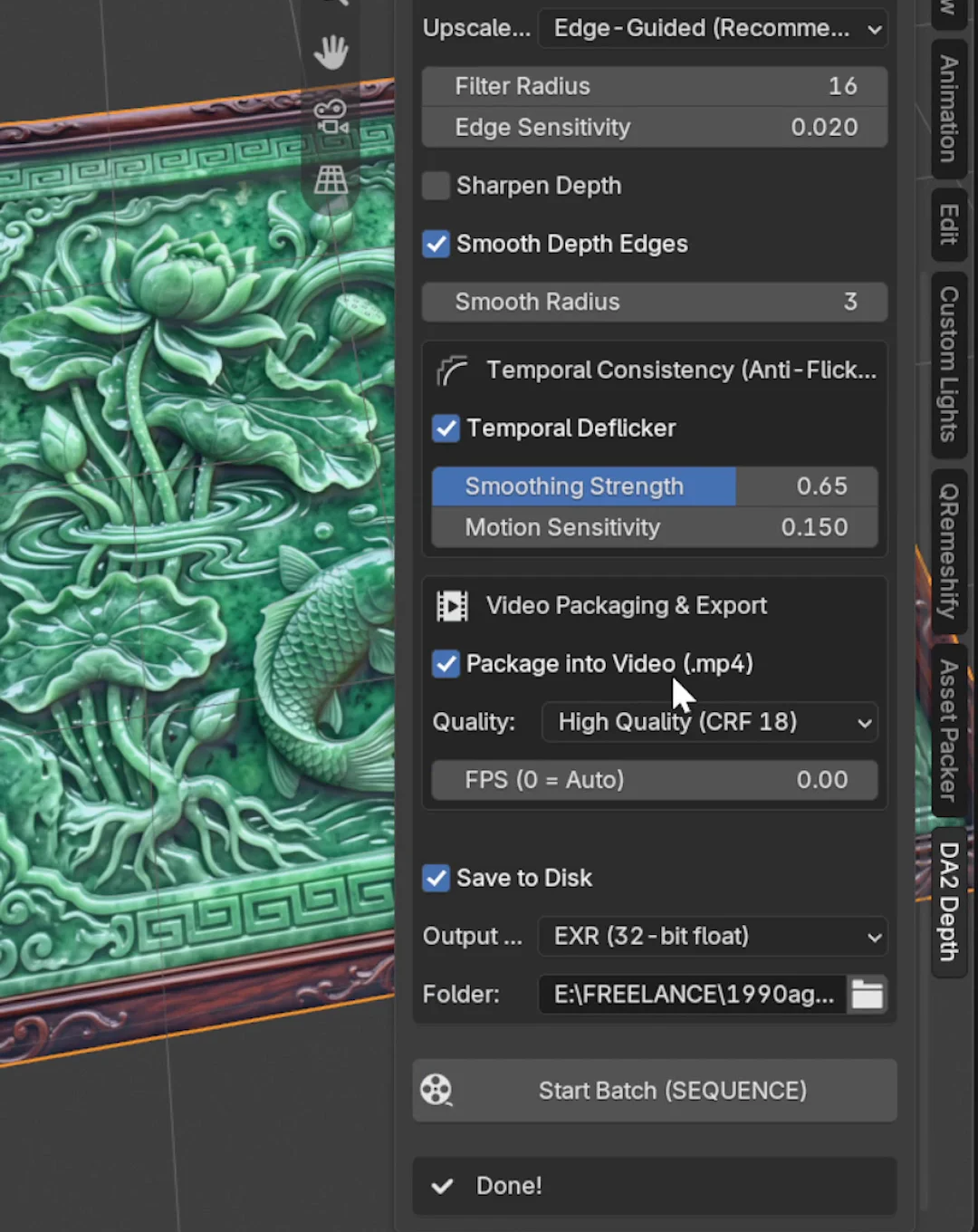This screenshot has width=978, height=1232.
Task: Disable the Sharpen Depth checkbox
Action: 436,186
